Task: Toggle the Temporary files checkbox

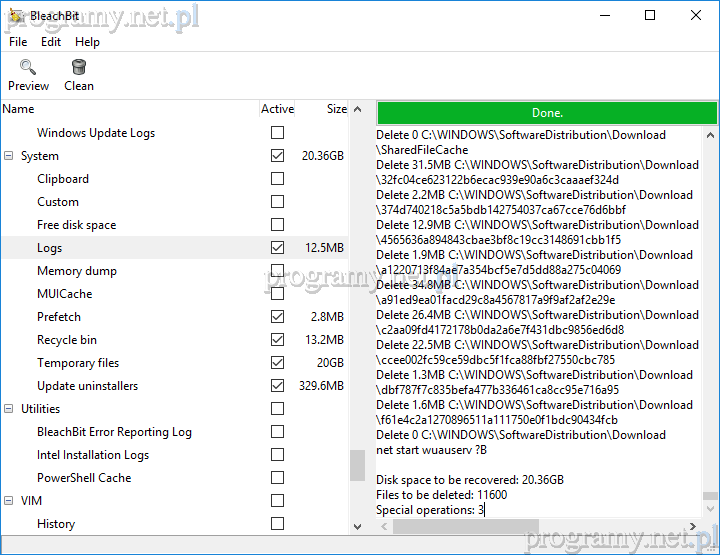Action: [277, 363]
